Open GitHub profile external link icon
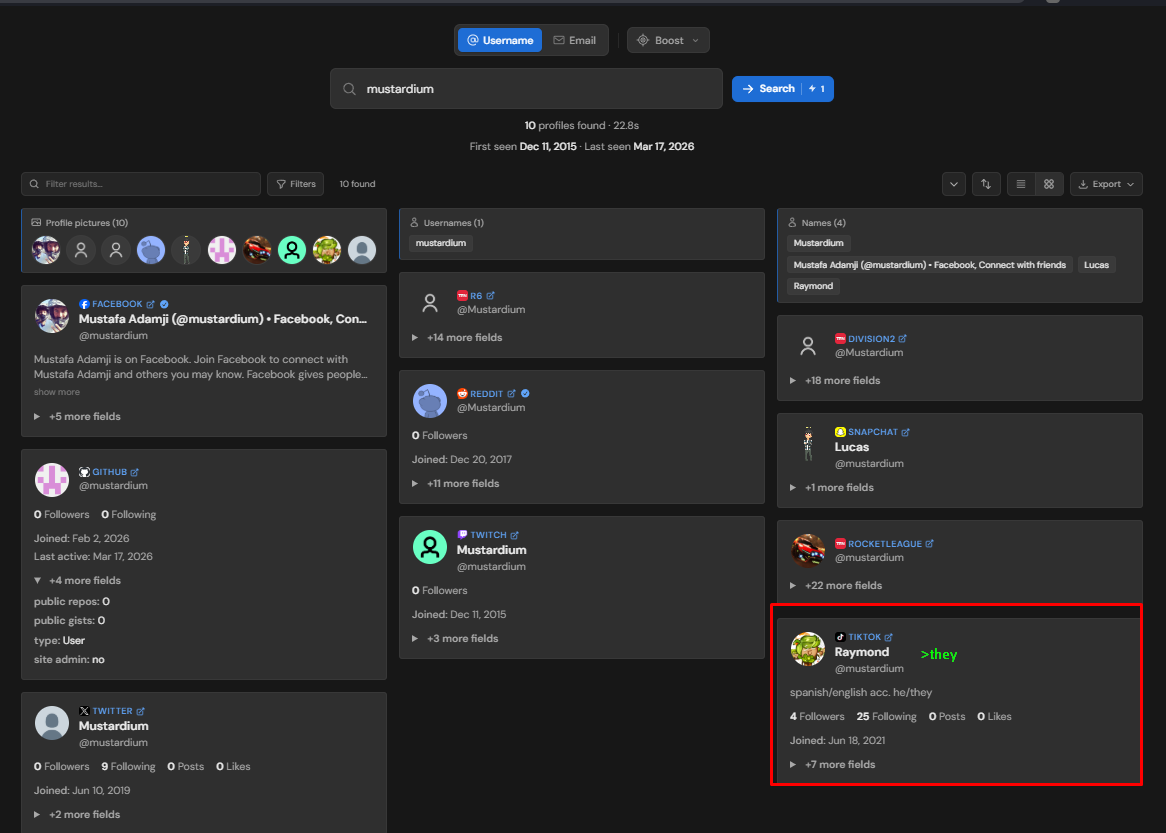 pyautogui.click(x=135, y=472)
